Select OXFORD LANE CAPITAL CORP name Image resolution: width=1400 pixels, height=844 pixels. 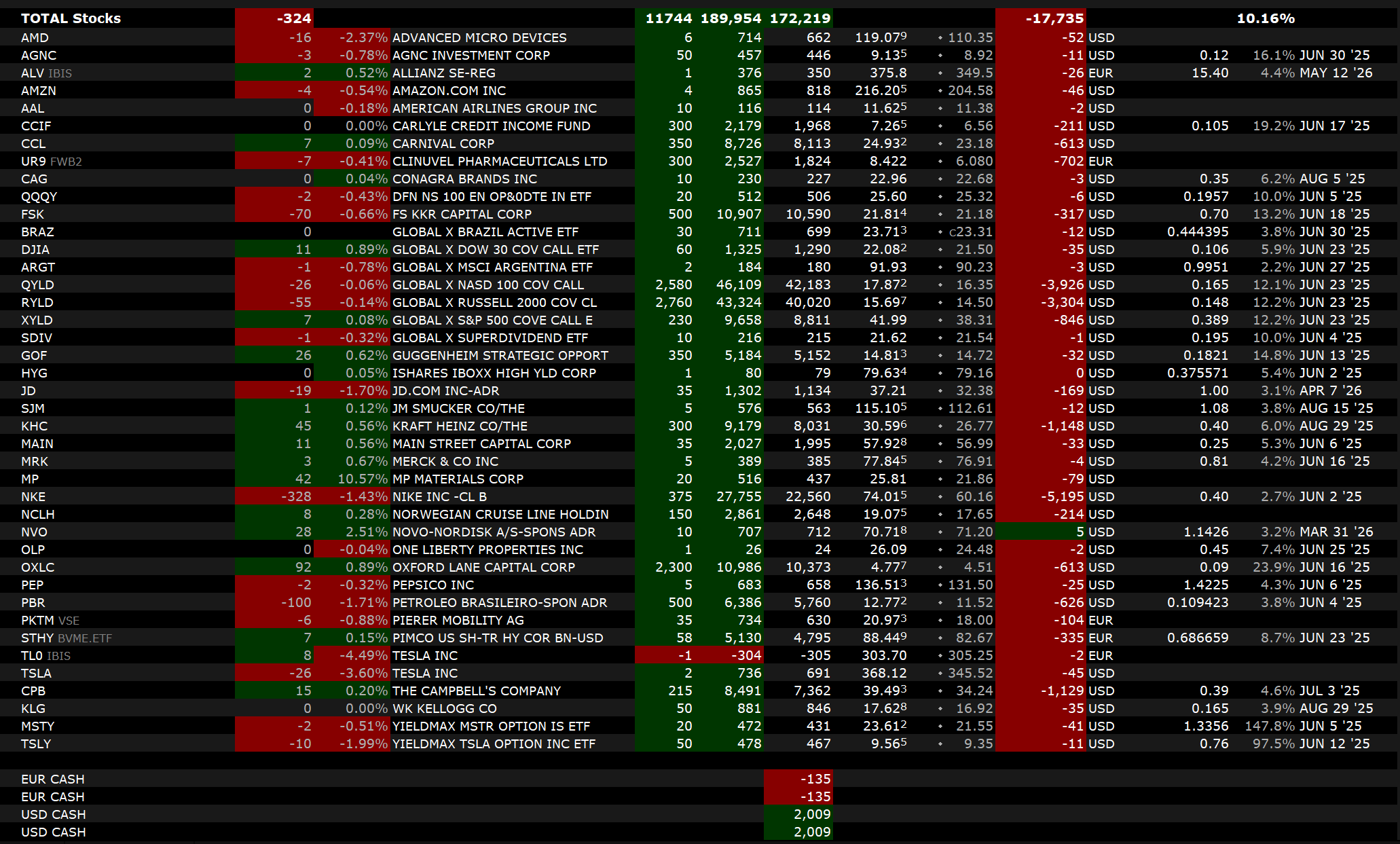[x=483, y=567]
